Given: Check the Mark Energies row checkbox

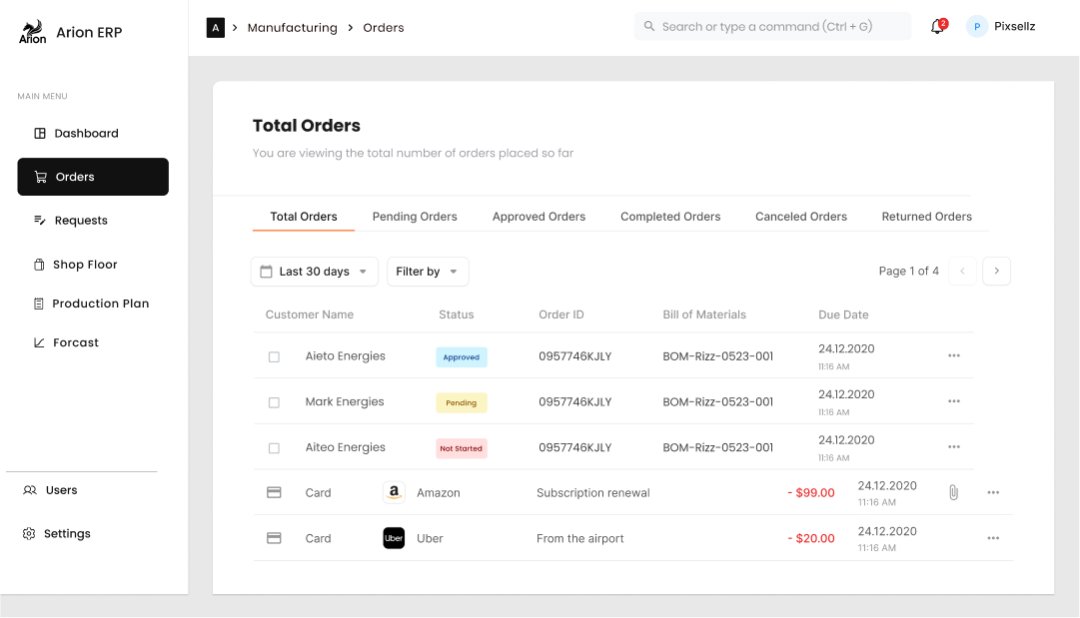Looking at the screenshot, I should [274, 402].
